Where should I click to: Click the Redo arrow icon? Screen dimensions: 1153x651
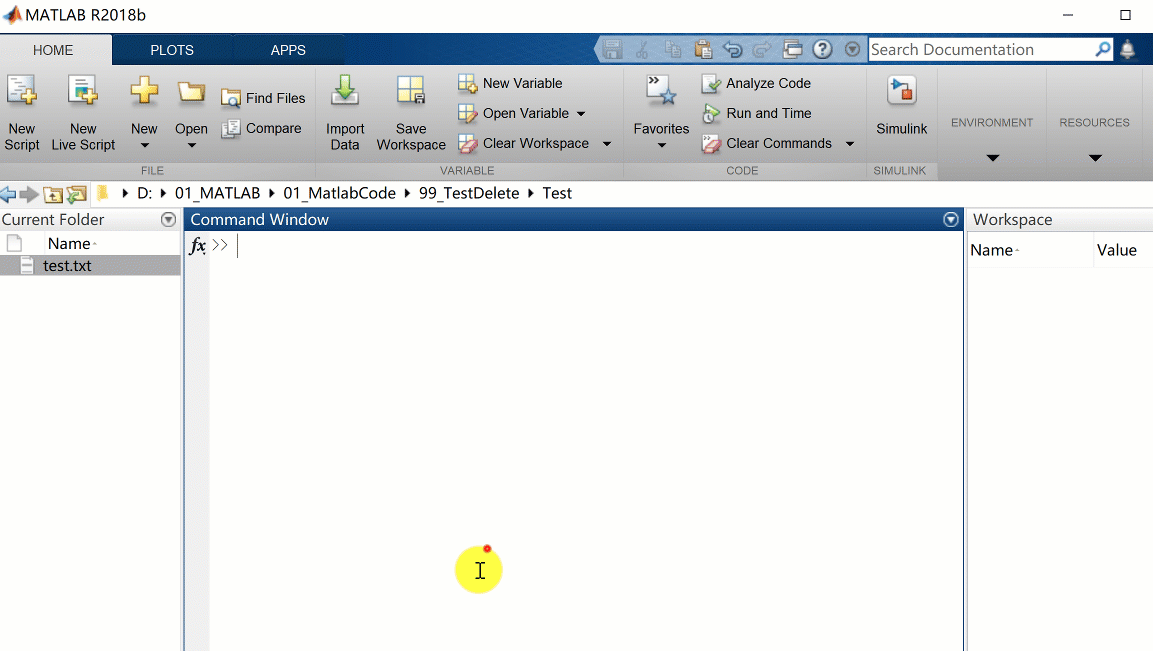click(x=763, y=49)
